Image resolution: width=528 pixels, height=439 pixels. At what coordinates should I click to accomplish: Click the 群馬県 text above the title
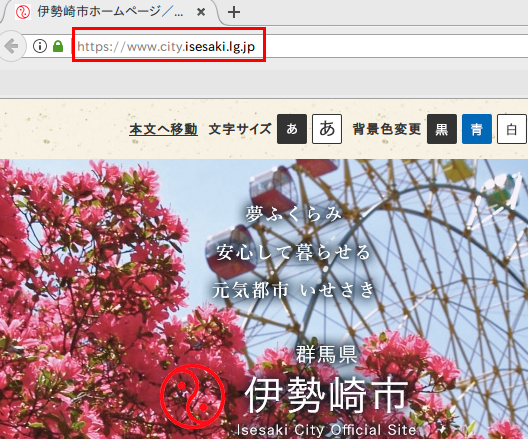(x=326, y=355)
